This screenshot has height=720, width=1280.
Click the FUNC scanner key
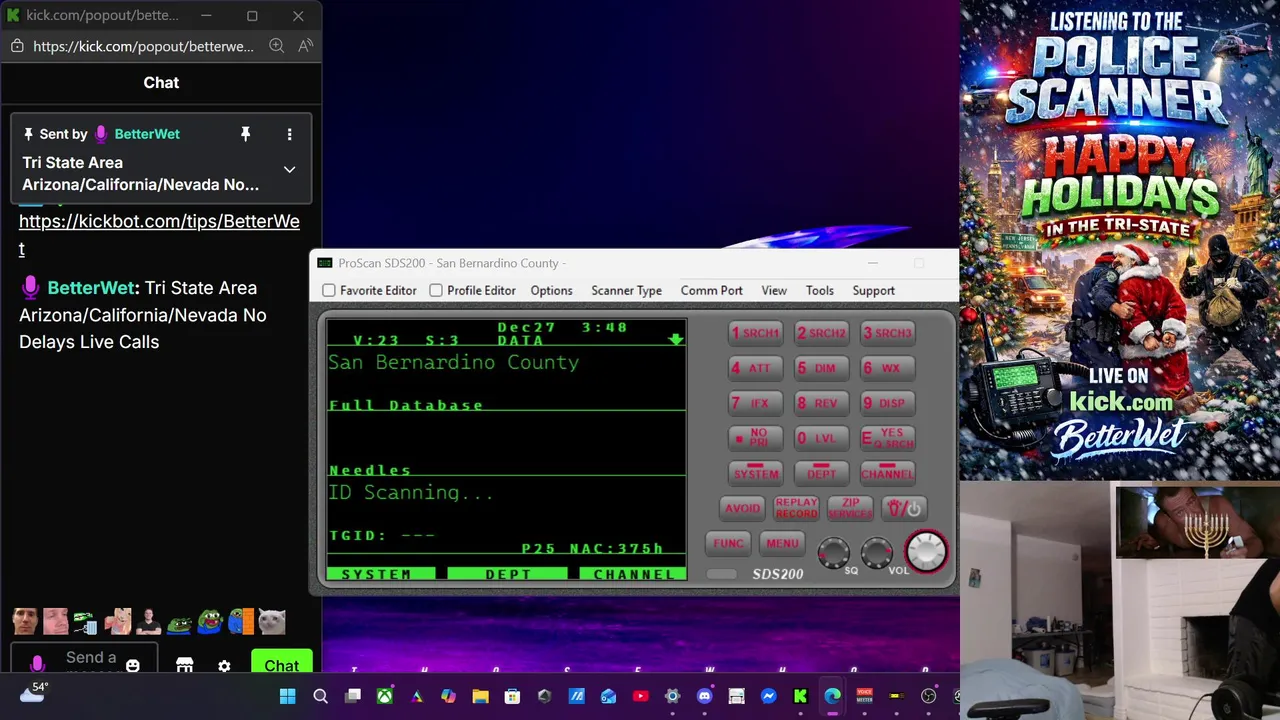pyautogui.click(x=728, y=543)
